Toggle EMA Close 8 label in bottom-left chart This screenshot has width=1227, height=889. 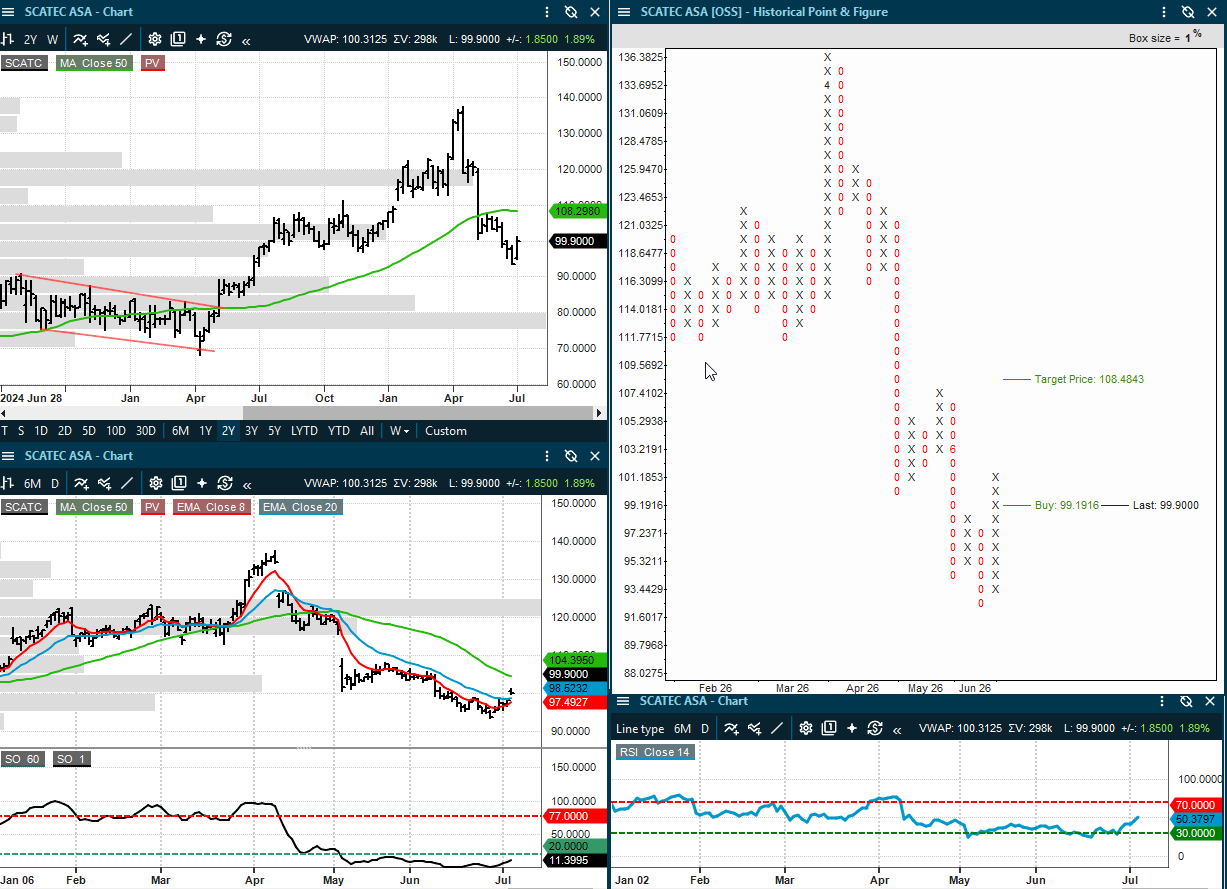(212, 507)
